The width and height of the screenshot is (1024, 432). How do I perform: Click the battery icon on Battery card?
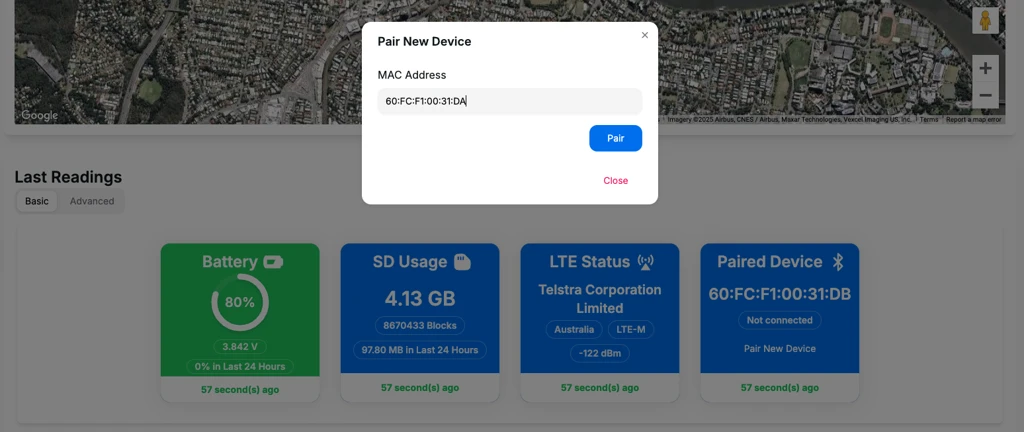pyautogui.click(x=273, y=262)
